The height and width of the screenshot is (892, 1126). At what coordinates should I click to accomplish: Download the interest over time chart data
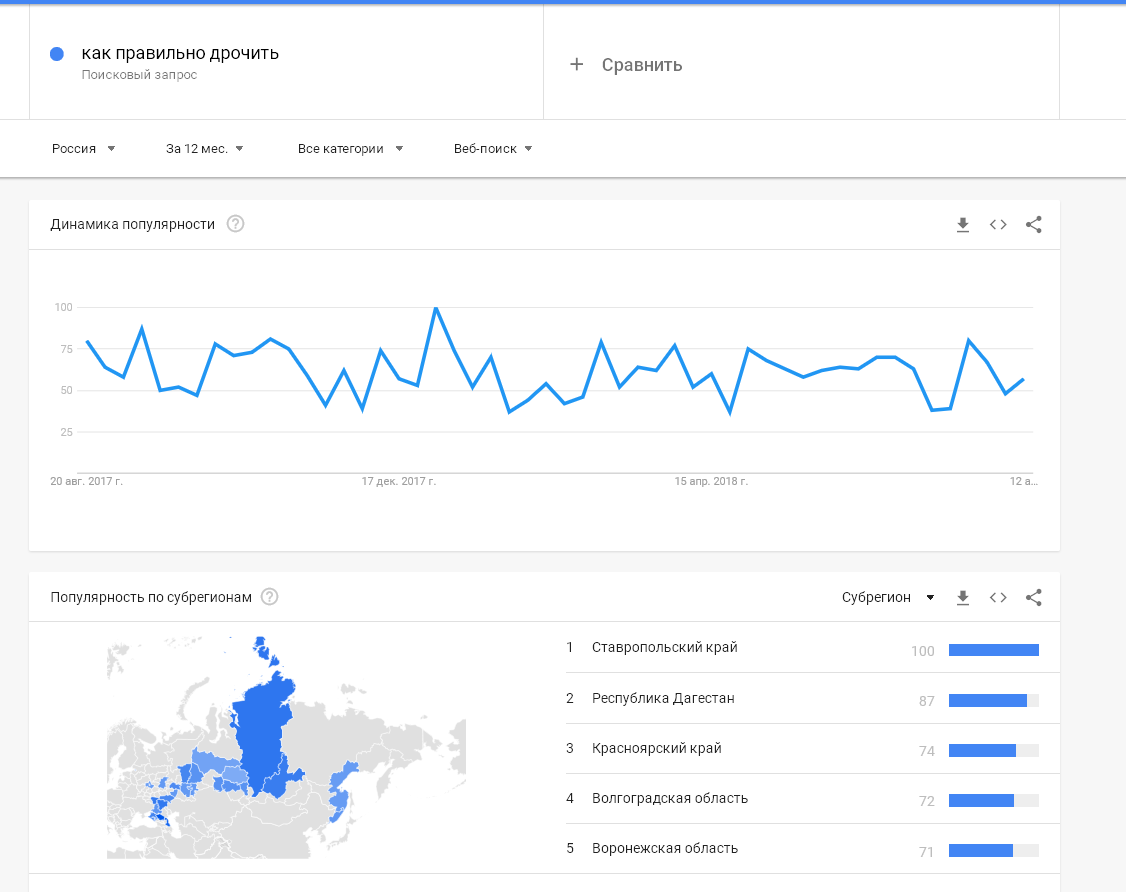pos(963,225)
